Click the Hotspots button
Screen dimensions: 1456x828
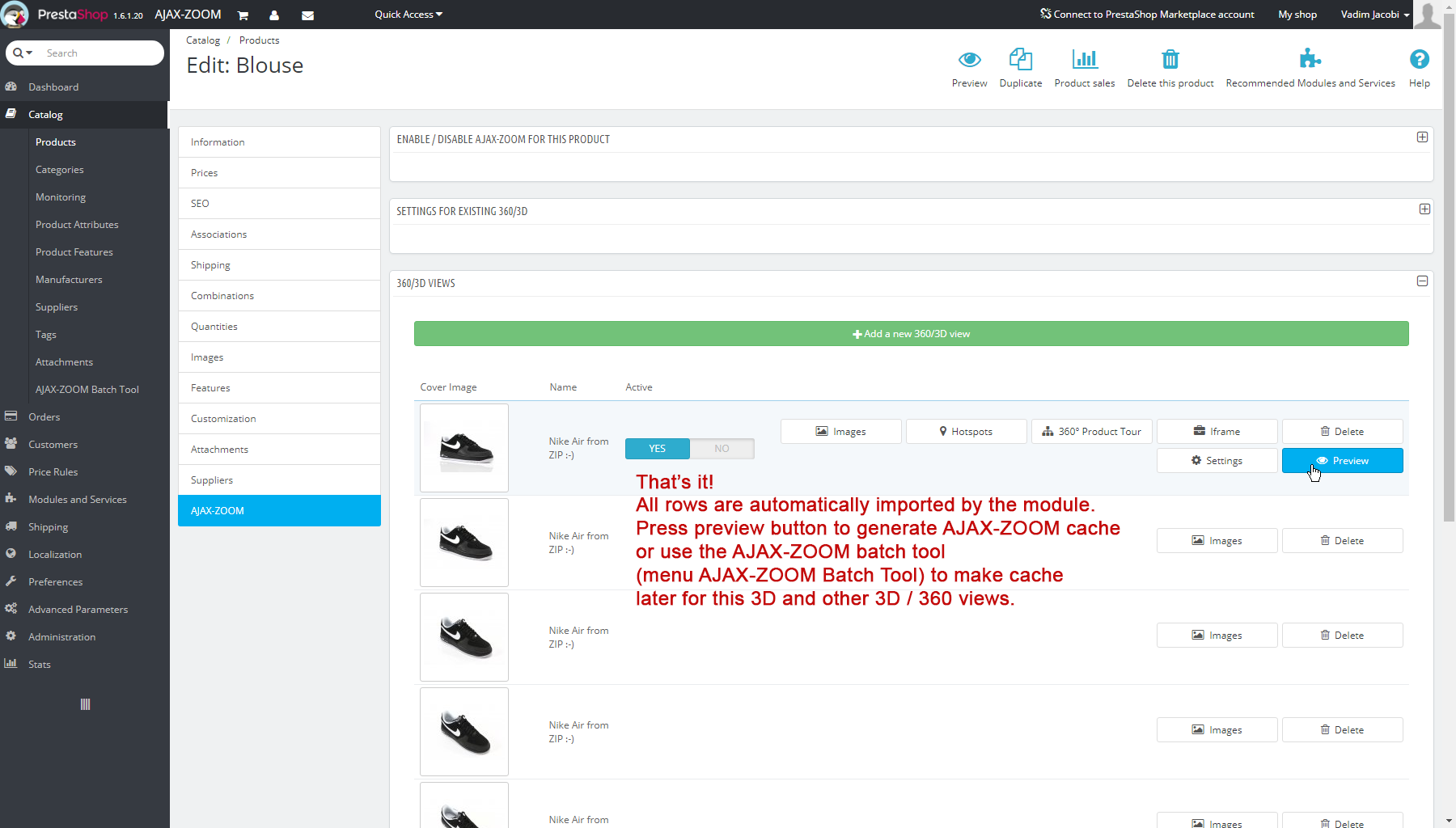pyautogui.click(x=966, y=432)
